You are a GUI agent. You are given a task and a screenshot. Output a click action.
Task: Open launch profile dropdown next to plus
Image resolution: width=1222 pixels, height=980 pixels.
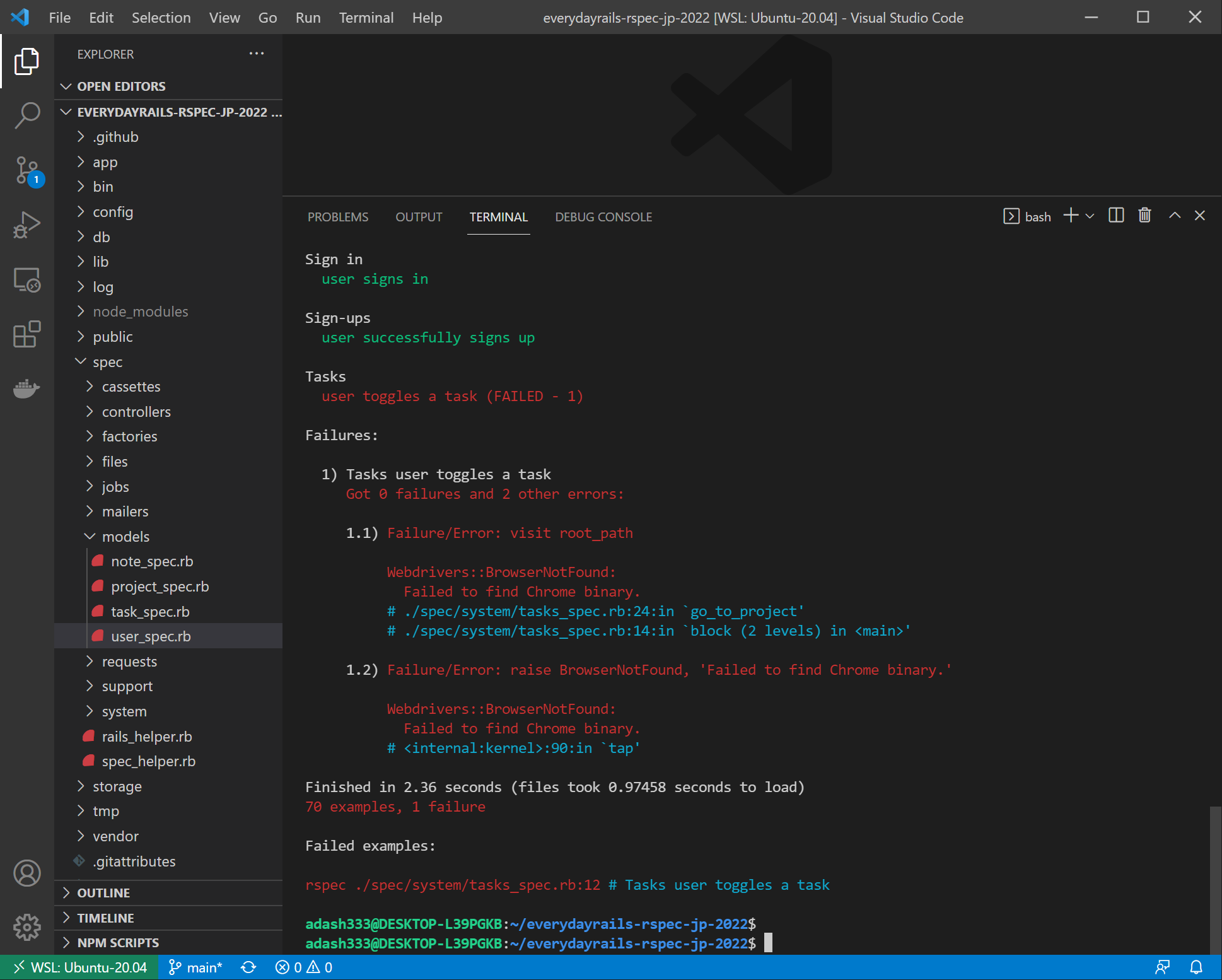[x=1090, y=216]
